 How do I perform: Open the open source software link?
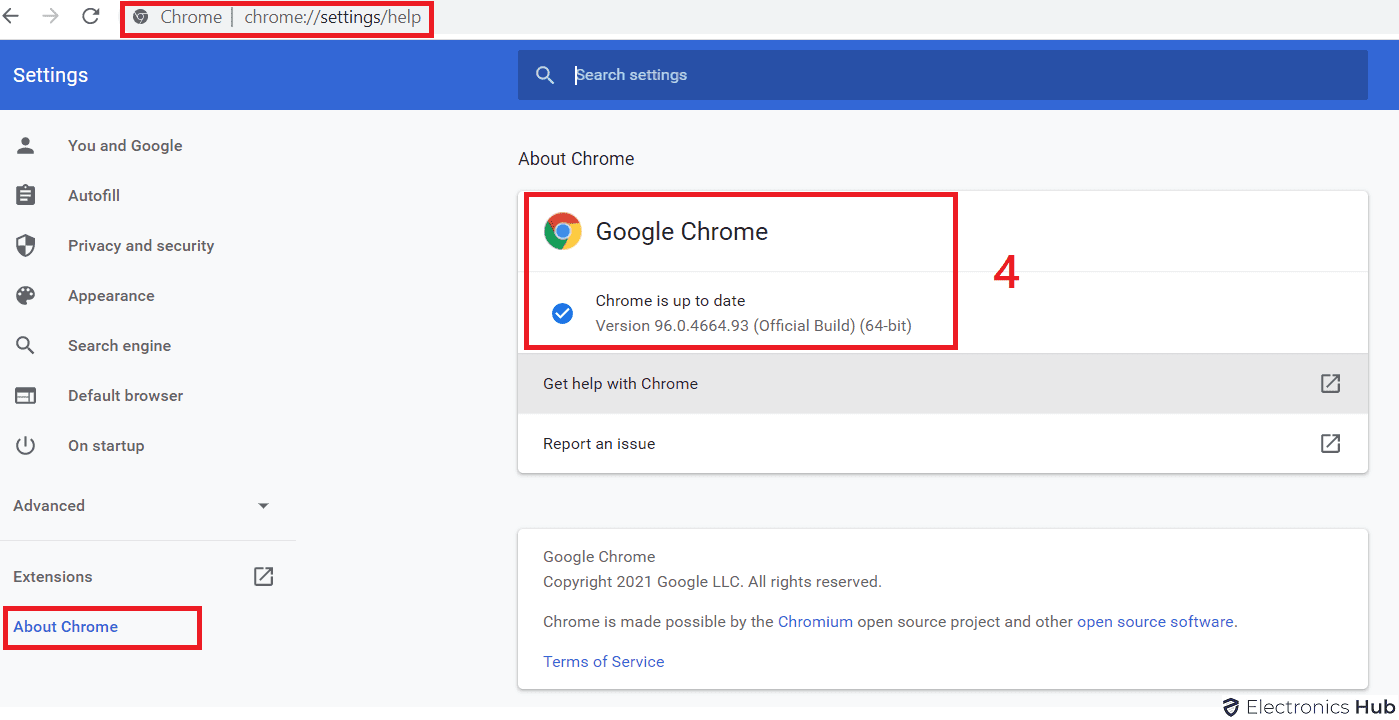pos(1155,622)
